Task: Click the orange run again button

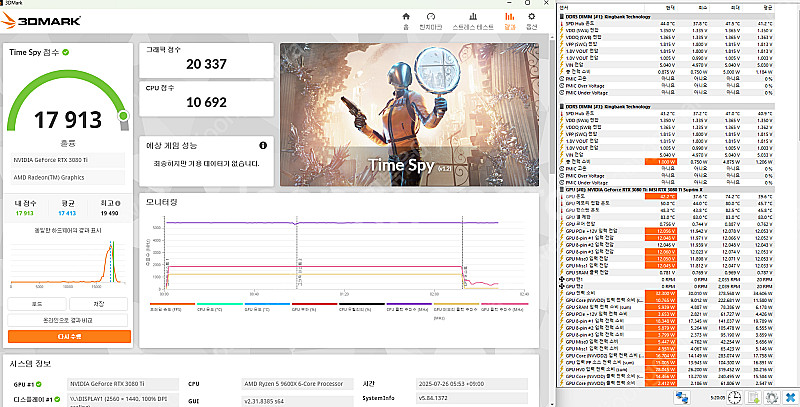Action: [x=69, y=337]
